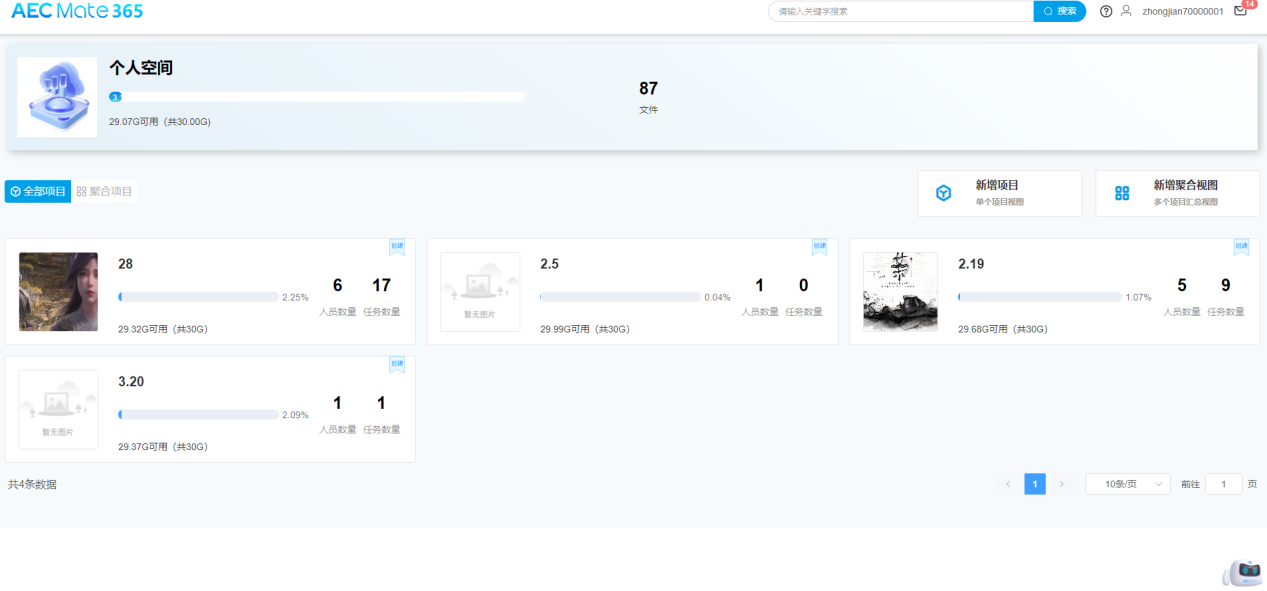This screenshot has width=1267, height=591.
Task: Click the AEC Mate 365 logo
Action: (77, 11)
